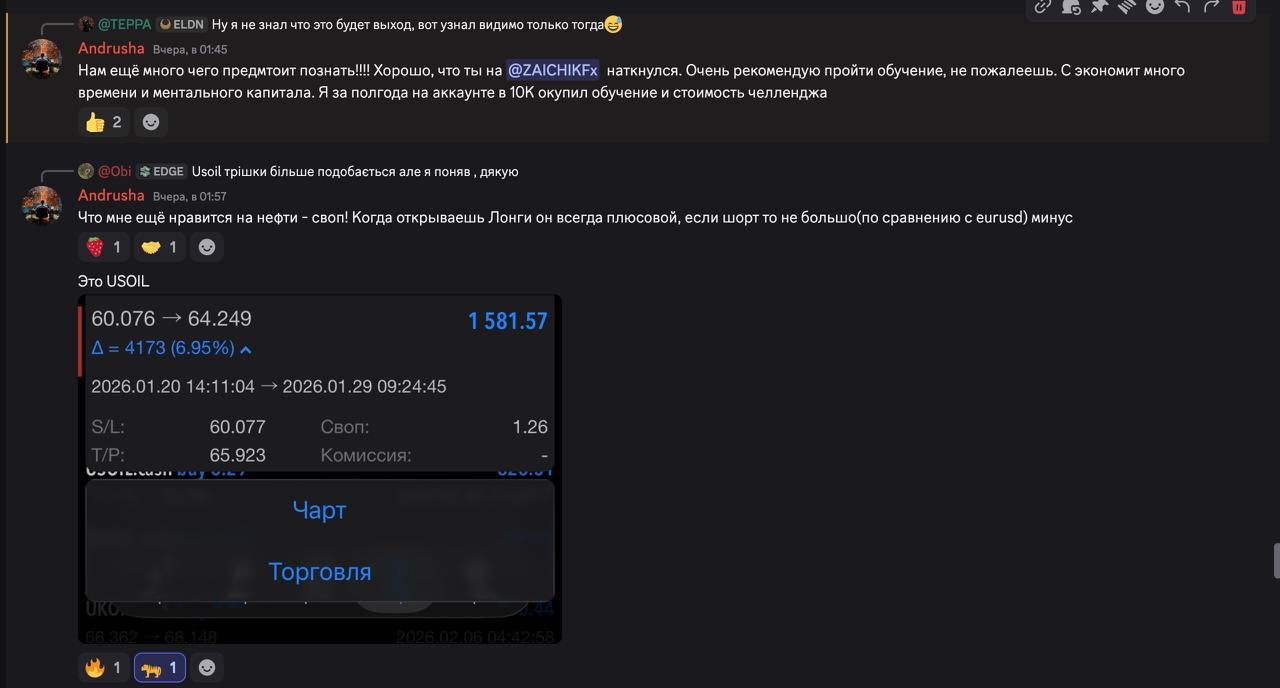Screen dimensions: 1280x688
Task: Open Andrusha's profile via the username
Action: 111,48
